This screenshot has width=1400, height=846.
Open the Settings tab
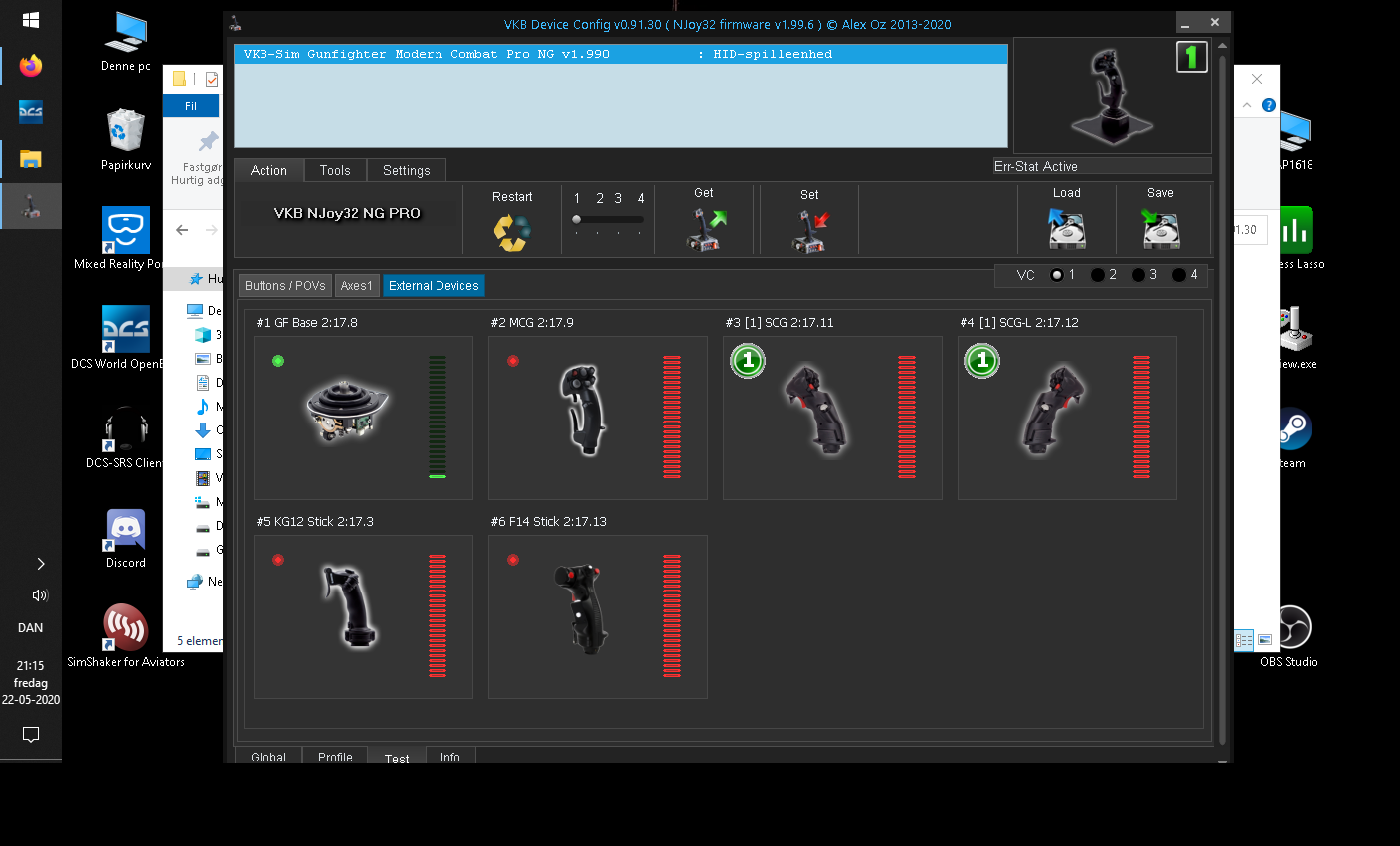click(406, 170)
